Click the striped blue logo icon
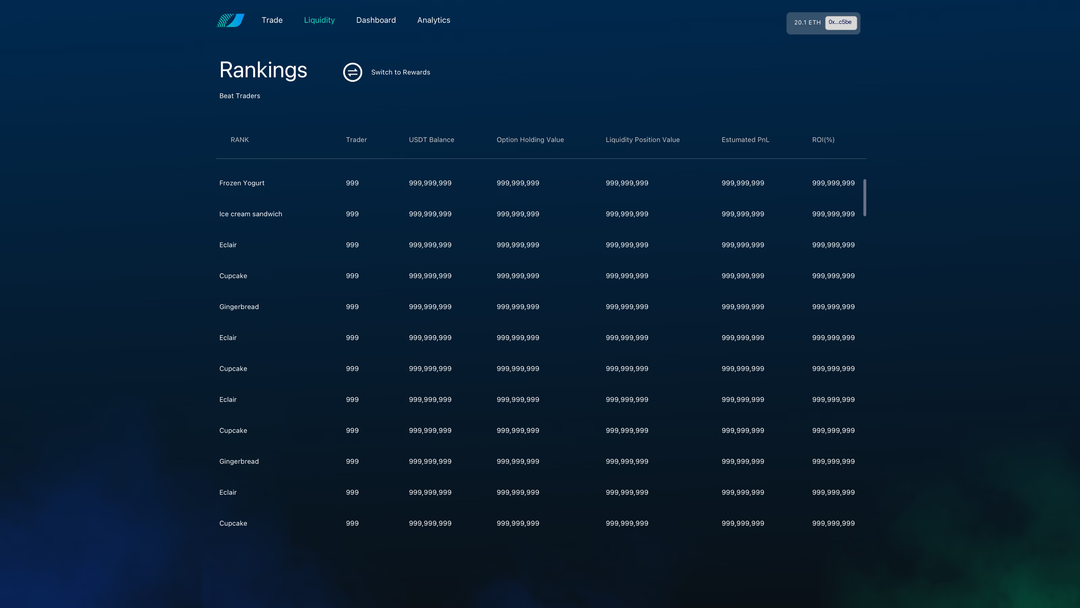Screen dimensions: 1080x608 pyautogui.click(x=231, y=21)
